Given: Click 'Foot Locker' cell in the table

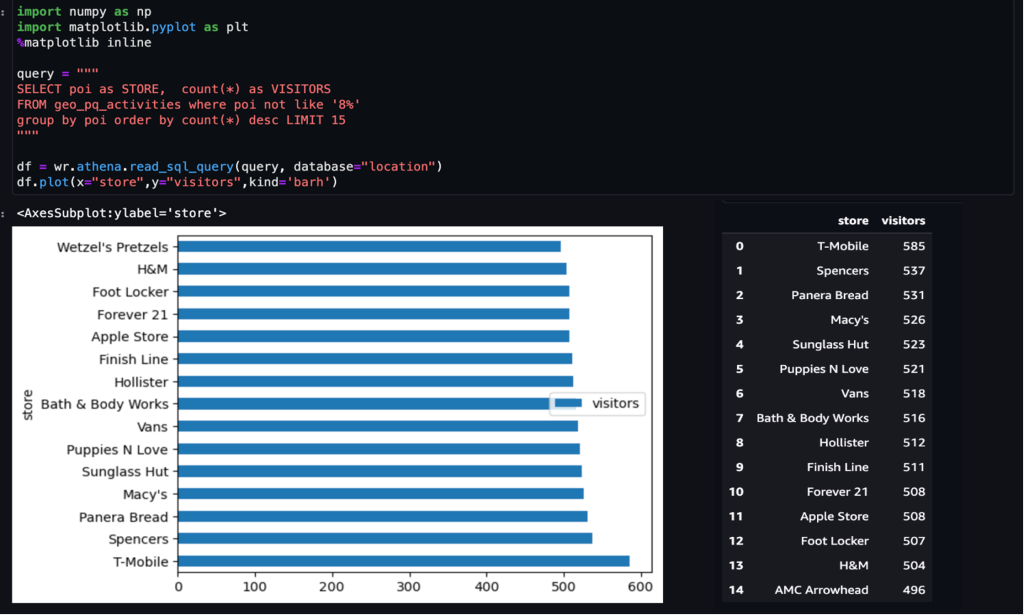Looking at the screenshot, I should point(835,541).
